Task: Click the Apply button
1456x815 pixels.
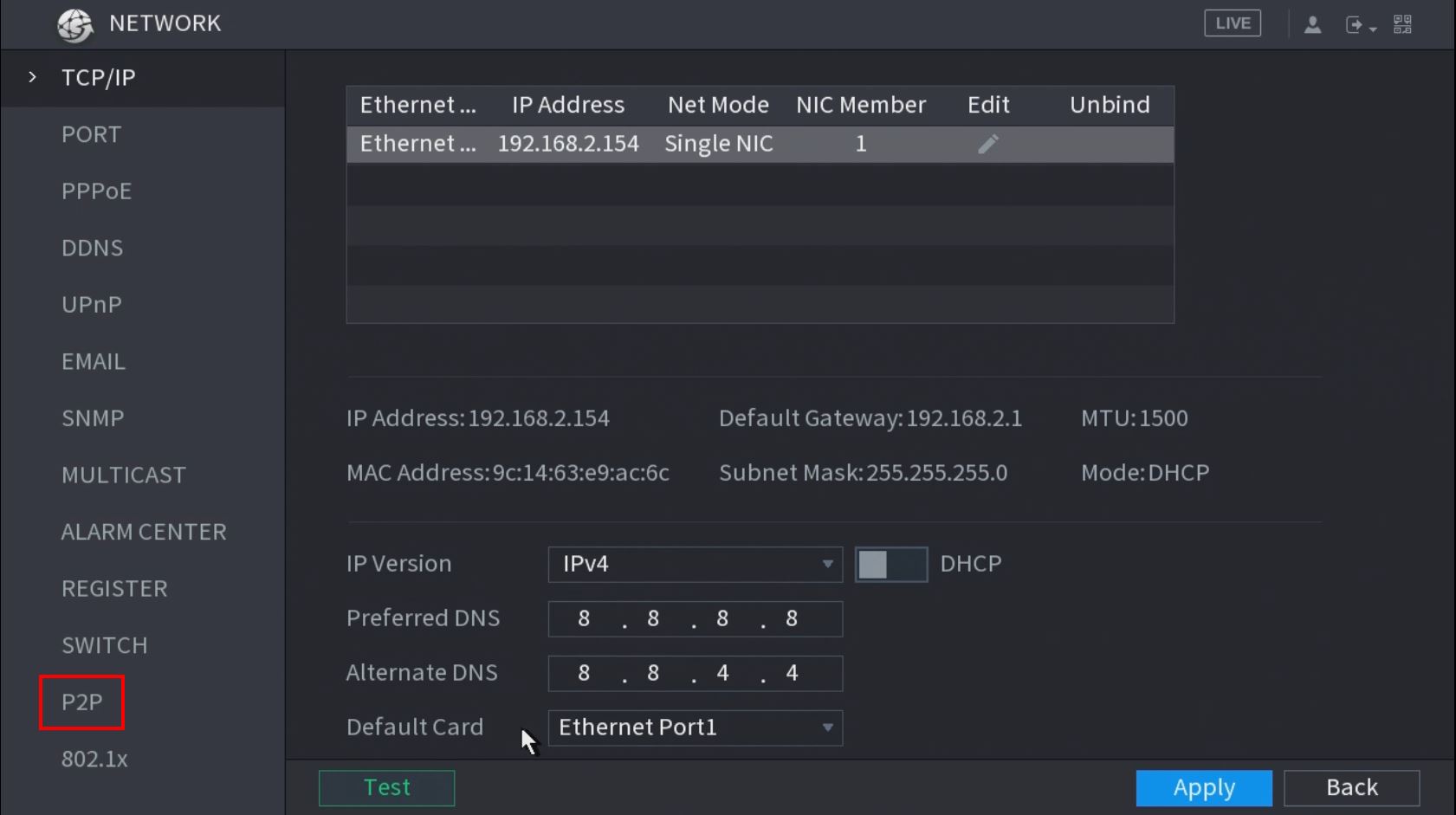Action: pyautogui.click(x=1203, y=787)
